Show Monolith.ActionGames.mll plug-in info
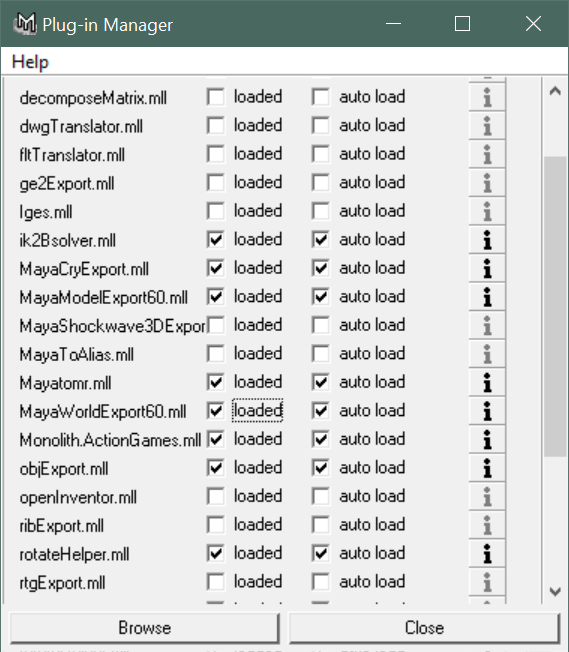The width and height of the screenshot is (569, 652). (x=487, y=440)
